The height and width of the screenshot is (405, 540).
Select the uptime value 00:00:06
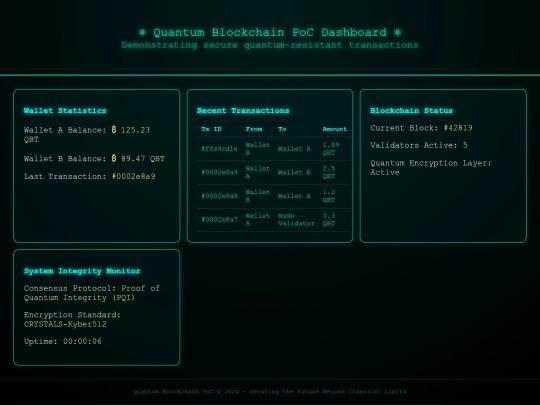(x=82, y=341)
